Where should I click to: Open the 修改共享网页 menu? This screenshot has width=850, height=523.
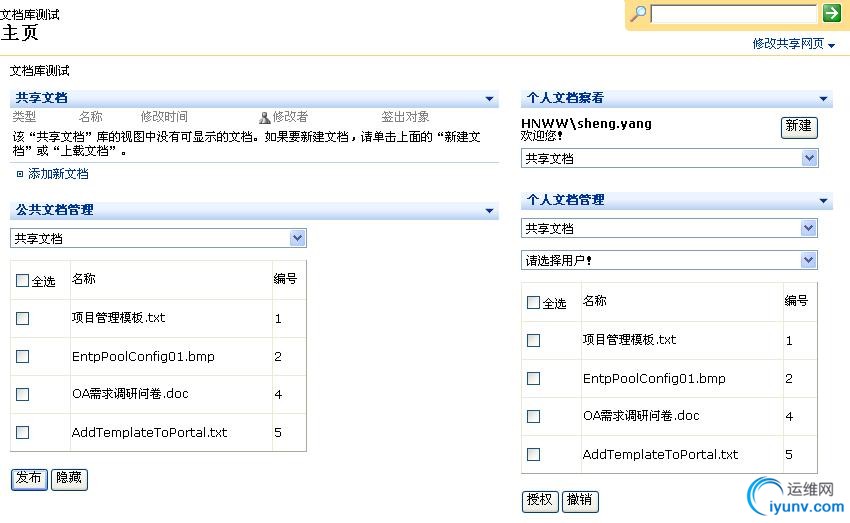click(x=793, y=43)
